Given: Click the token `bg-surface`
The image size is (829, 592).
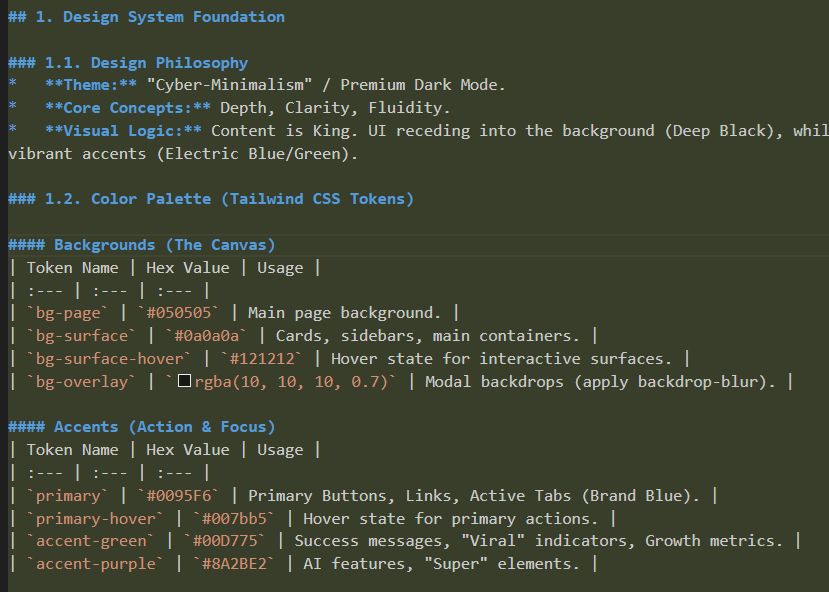Looking at the screenshot, I should (x=81, y=336).
